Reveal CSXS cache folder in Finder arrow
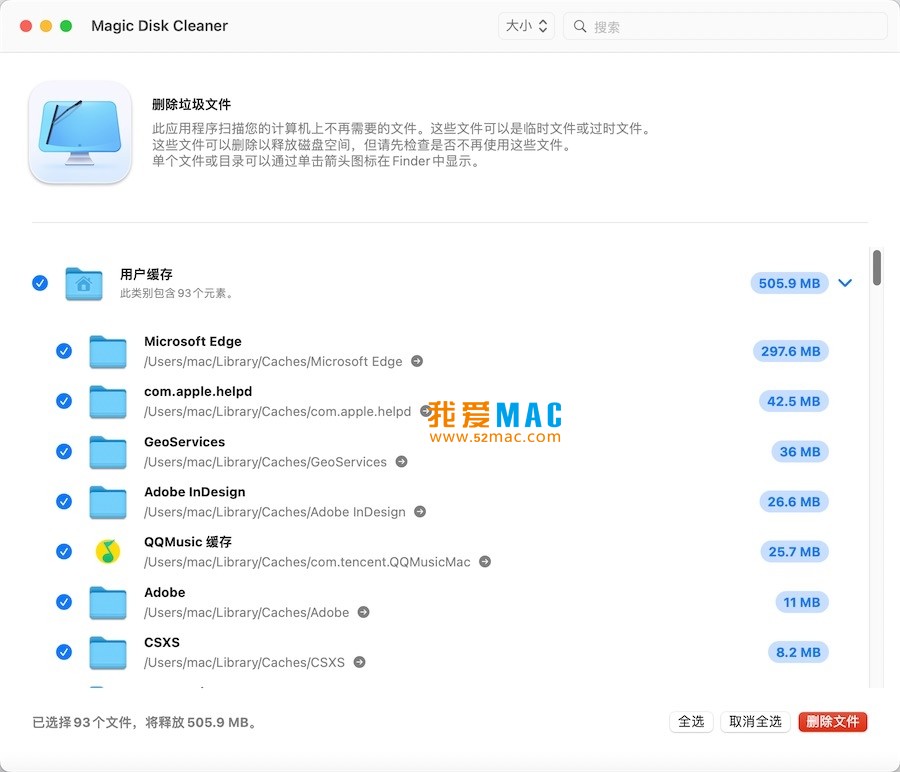The image size is (900, 772). pos(359,662)
